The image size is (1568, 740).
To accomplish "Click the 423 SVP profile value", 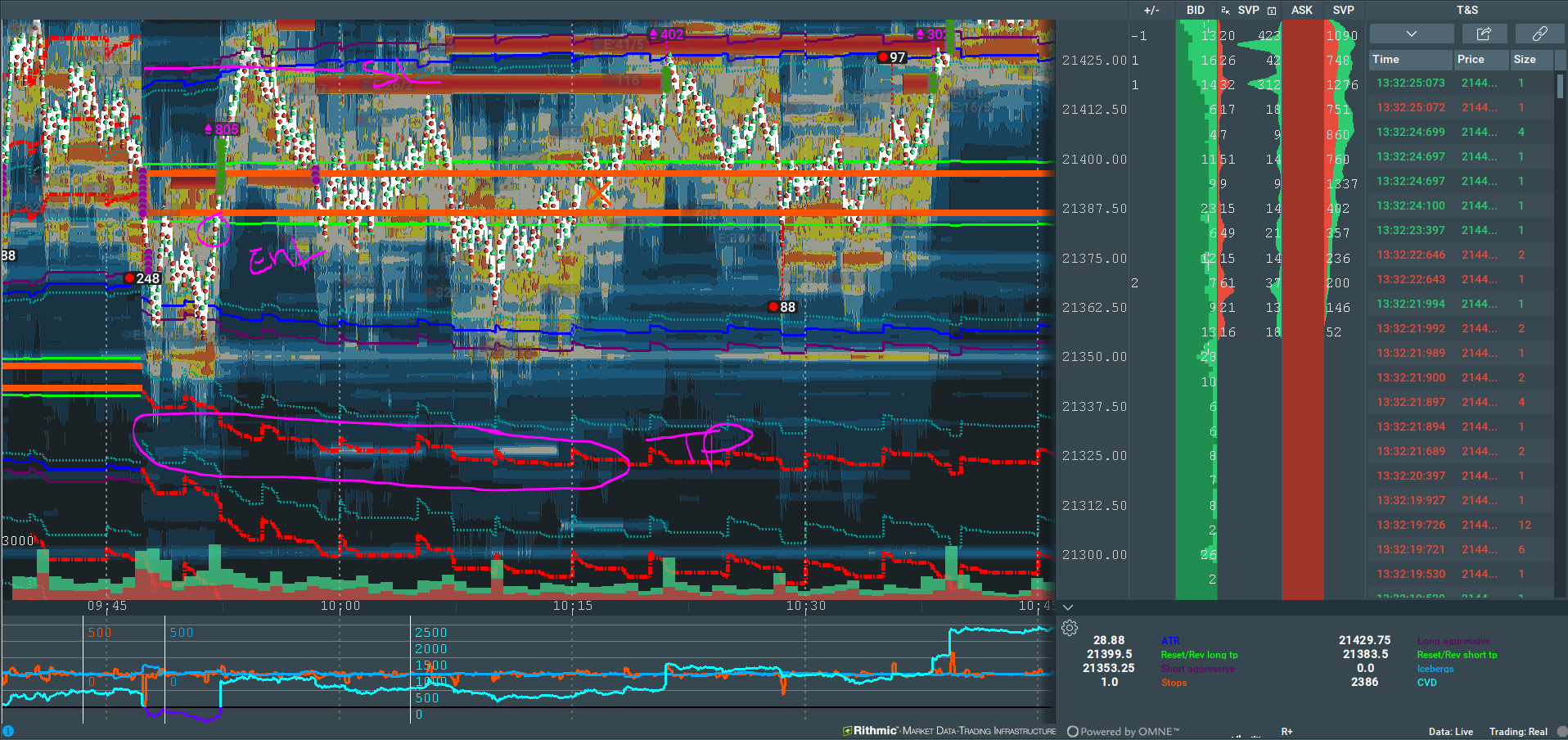I will tap(1269, 36).
